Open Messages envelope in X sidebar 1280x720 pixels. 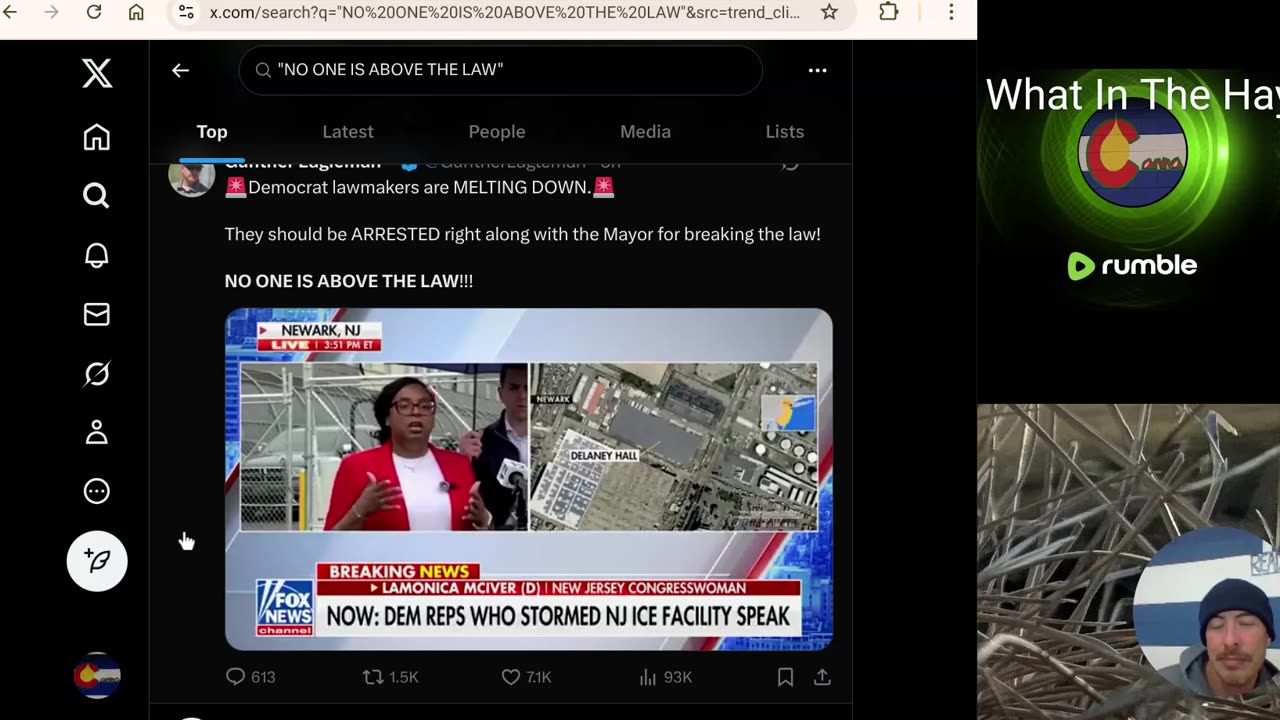pyautogui.click(x=97, y=314)
